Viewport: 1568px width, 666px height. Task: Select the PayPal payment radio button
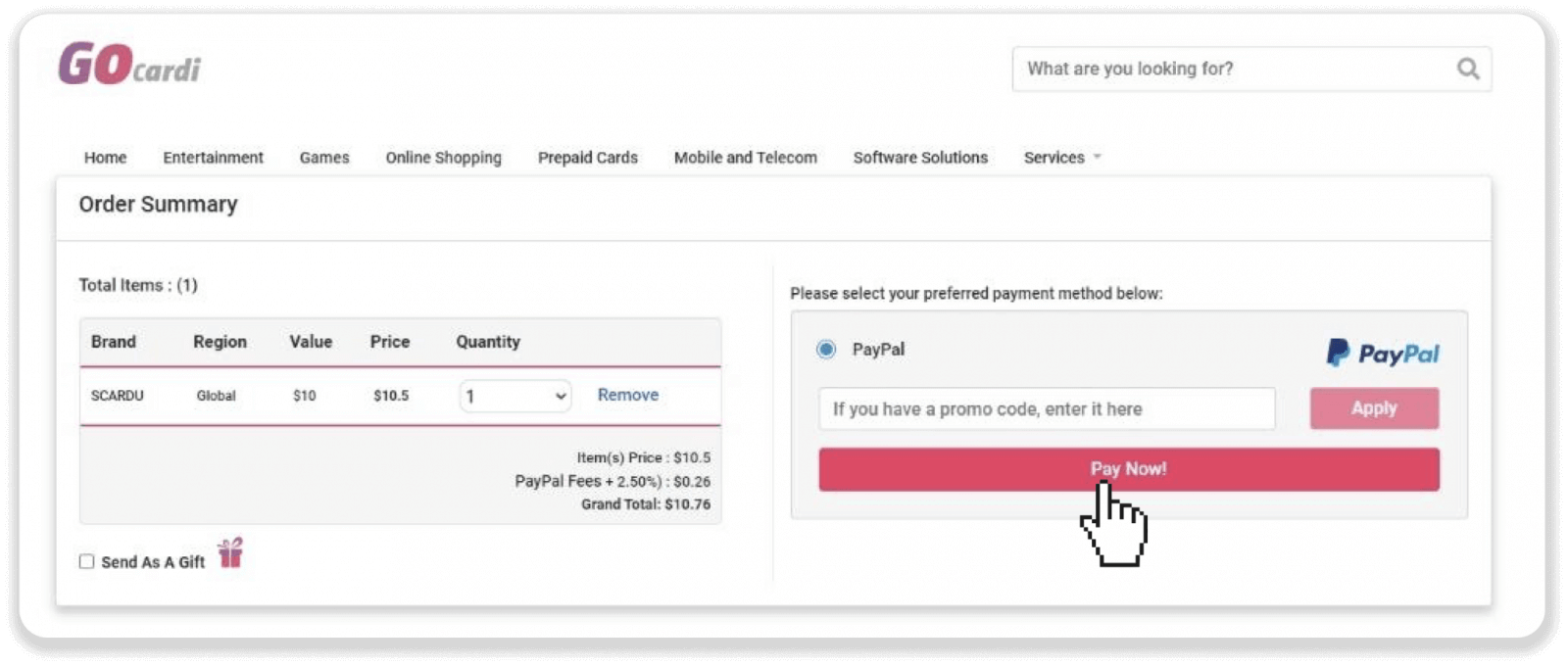[x=826, y=350]
